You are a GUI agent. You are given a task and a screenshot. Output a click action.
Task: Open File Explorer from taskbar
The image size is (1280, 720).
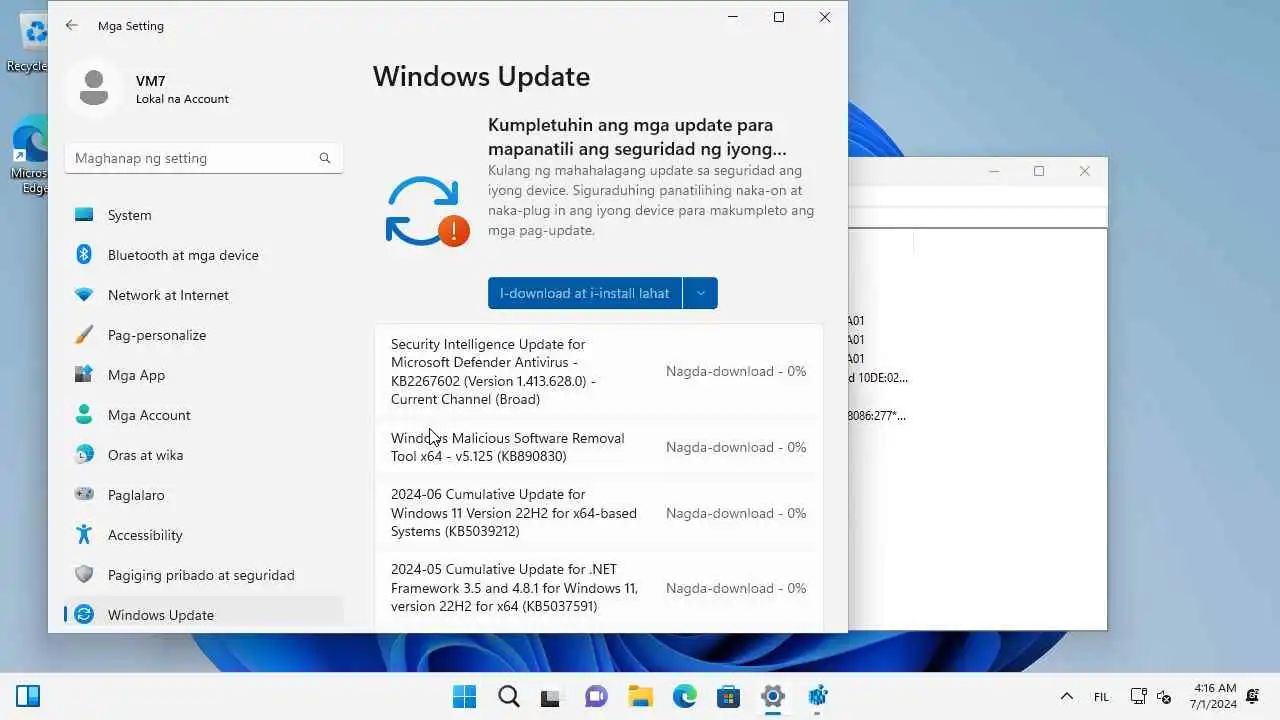(x=640, y=696)
